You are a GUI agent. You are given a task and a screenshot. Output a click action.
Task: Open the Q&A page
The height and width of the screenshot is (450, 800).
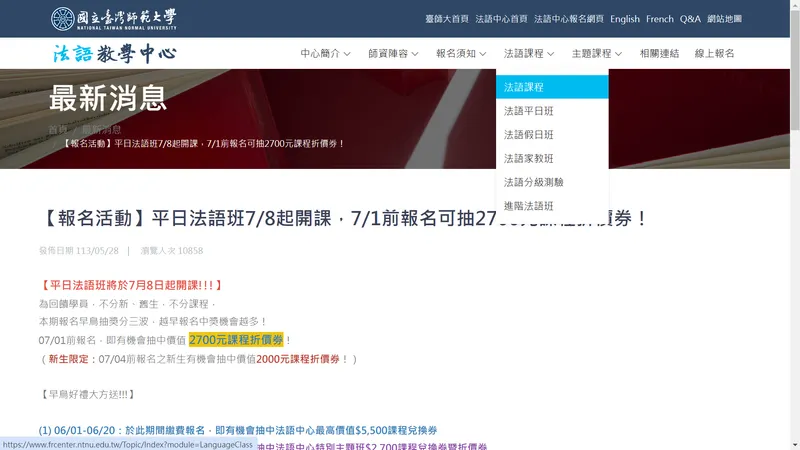690,19
